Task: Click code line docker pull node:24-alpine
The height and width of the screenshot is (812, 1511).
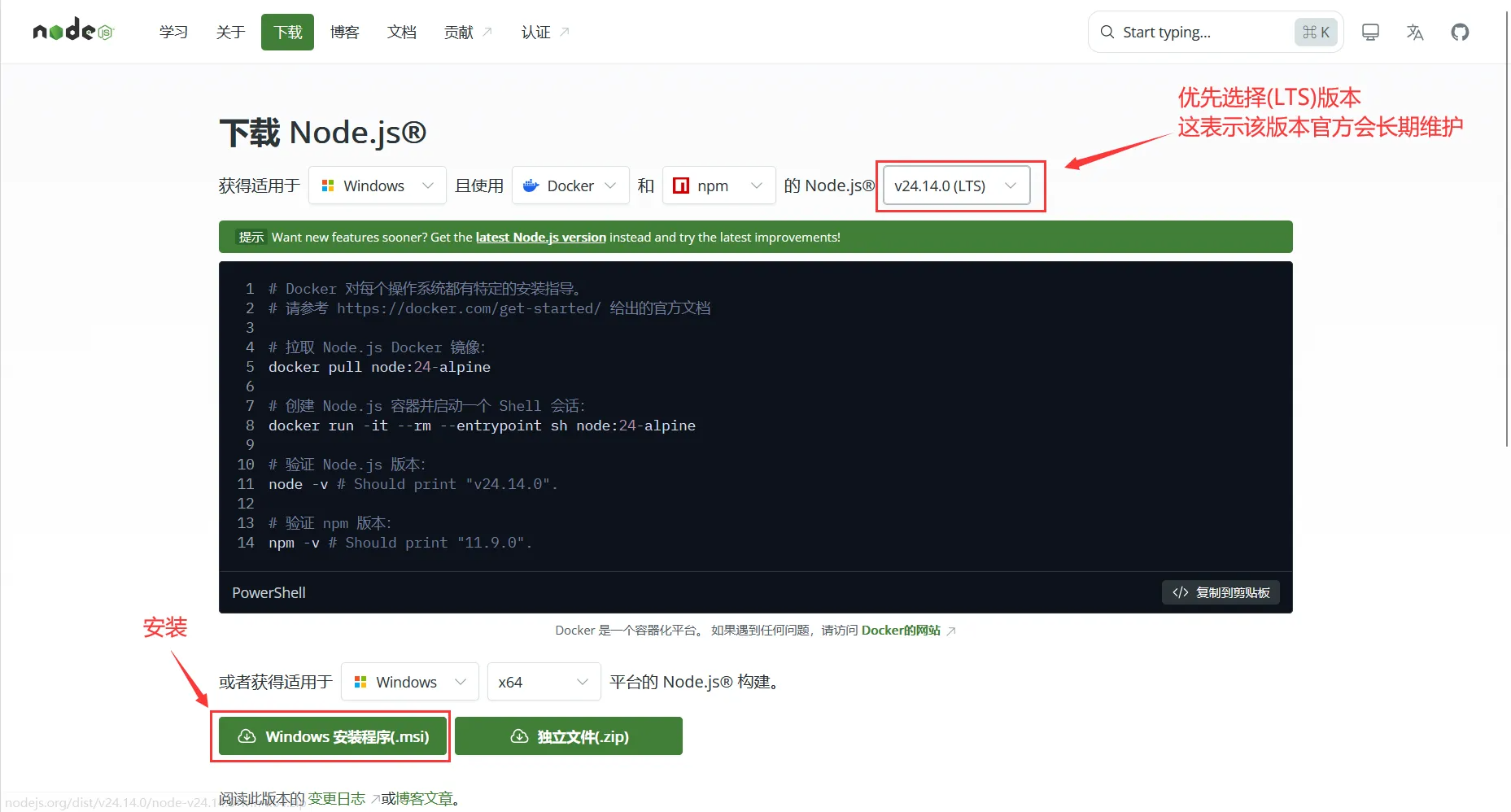Action: coord(379,367)
